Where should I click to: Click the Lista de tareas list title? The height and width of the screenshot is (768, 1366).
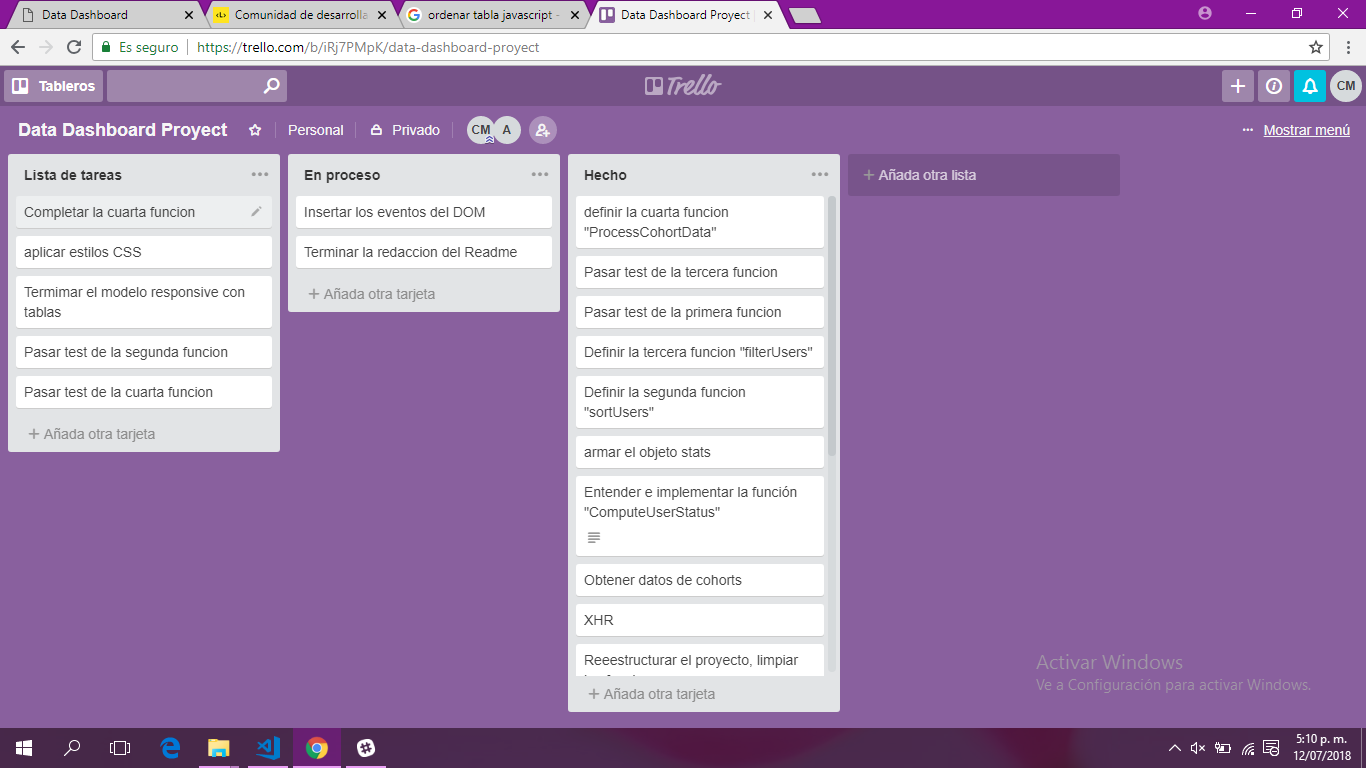click(73, 175)
